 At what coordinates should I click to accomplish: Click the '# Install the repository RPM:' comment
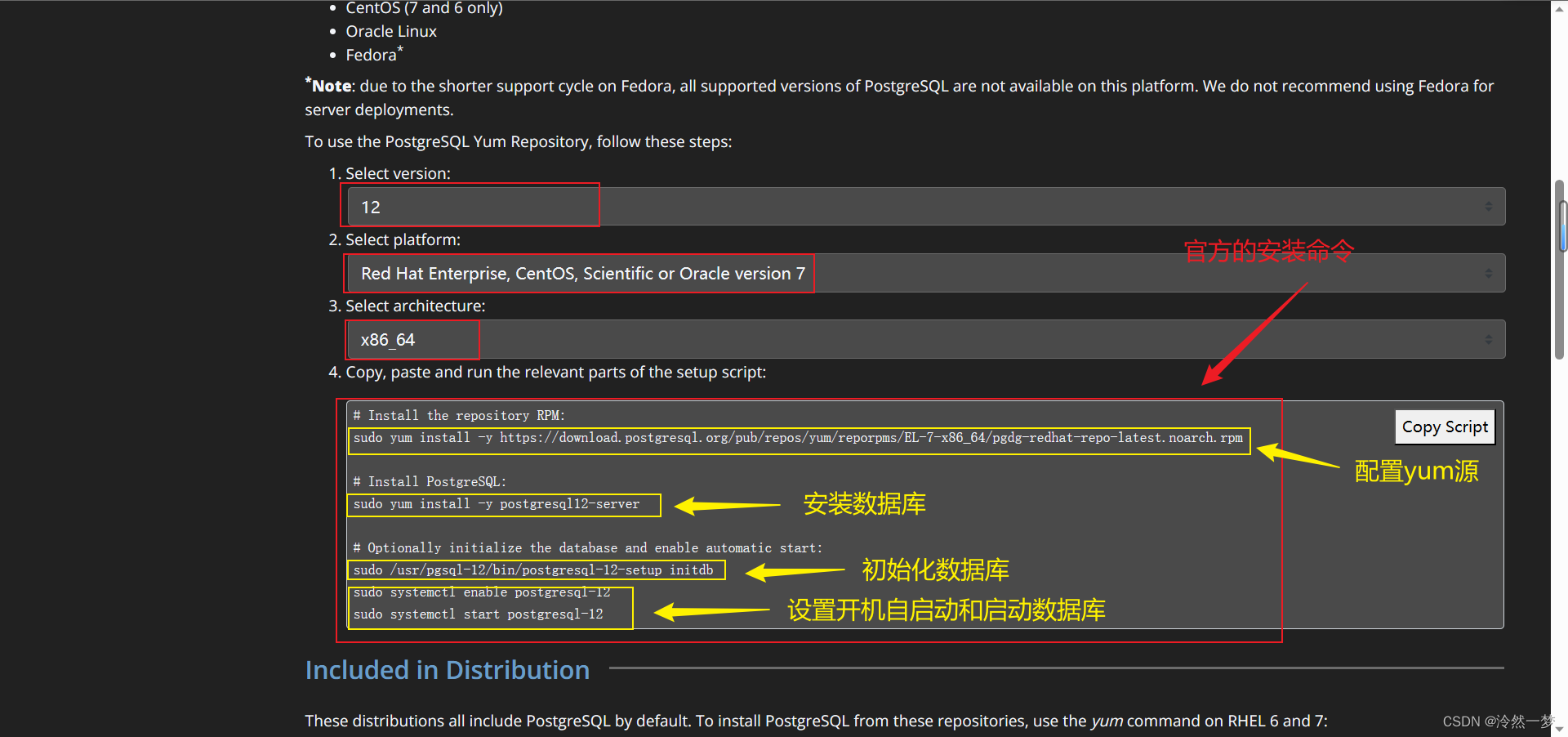(459, 416)
